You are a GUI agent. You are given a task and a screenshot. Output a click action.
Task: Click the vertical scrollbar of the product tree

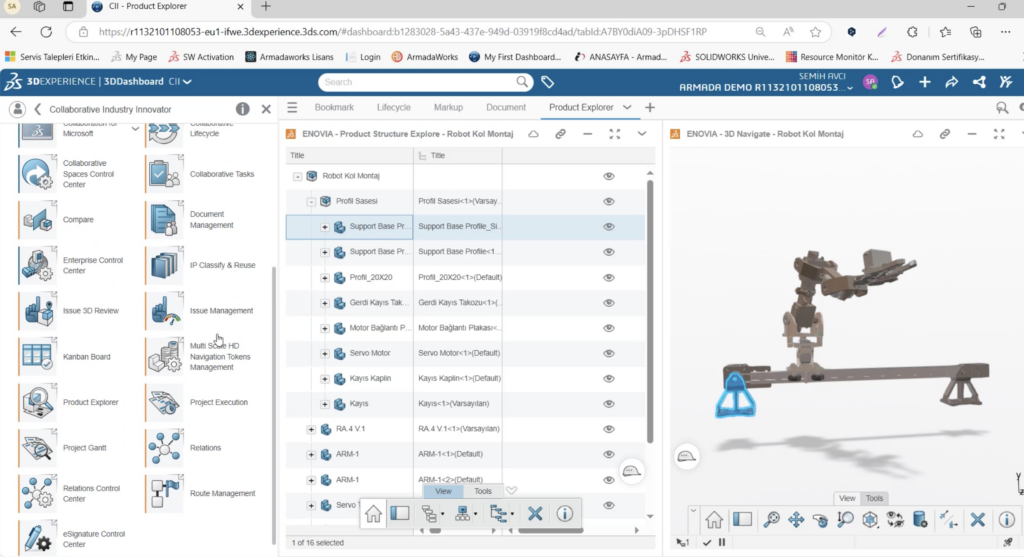650,311
